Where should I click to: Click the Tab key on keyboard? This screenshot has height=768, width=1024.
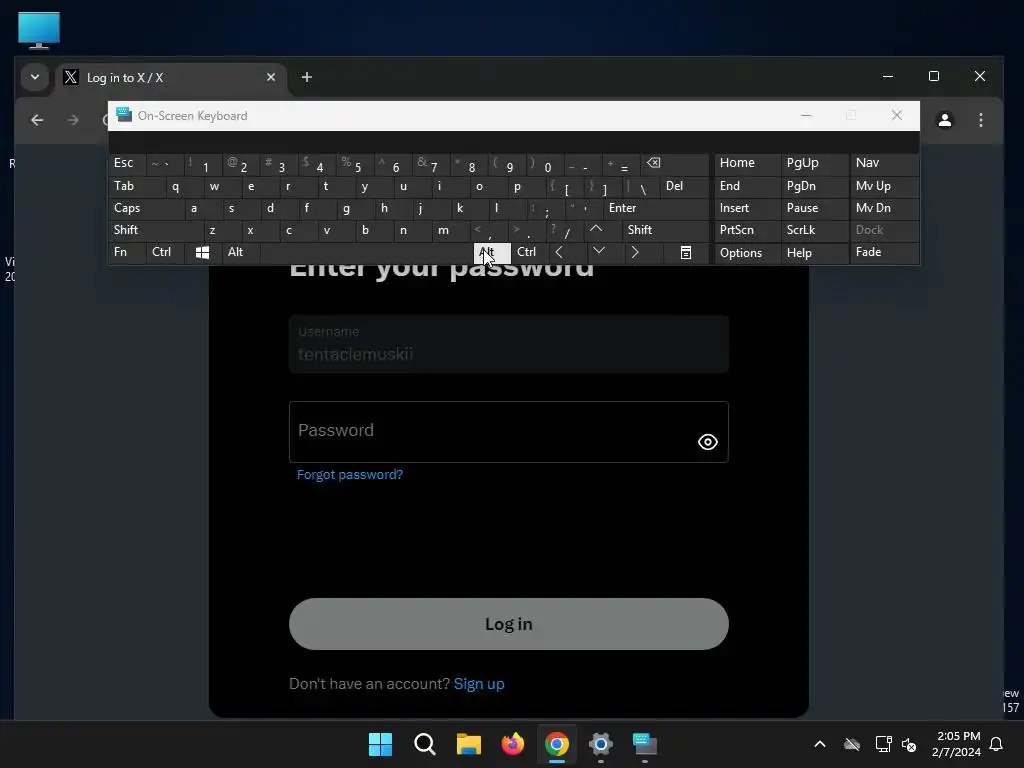[136, 186]
